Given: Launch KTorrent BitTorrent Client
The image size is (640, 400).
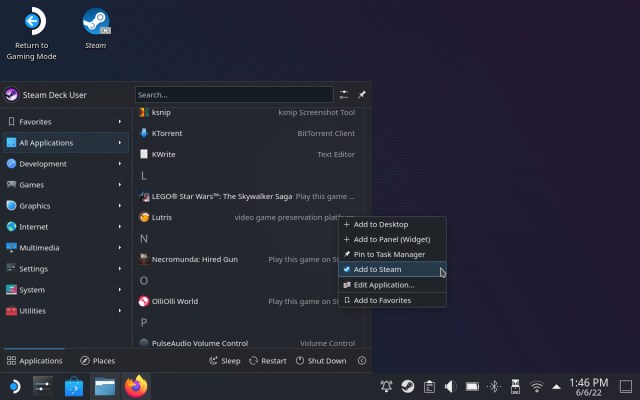Looking at the screenshot, I should pyautogui.click(x=247, y=133).
